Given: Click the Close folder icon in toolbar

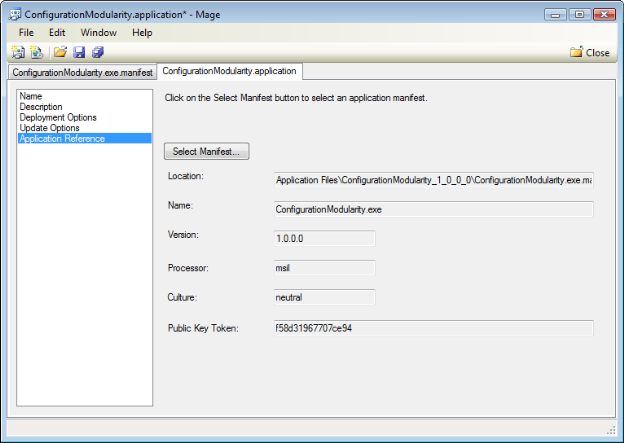Looking at the screenshot, I should [x=576, y=52].
